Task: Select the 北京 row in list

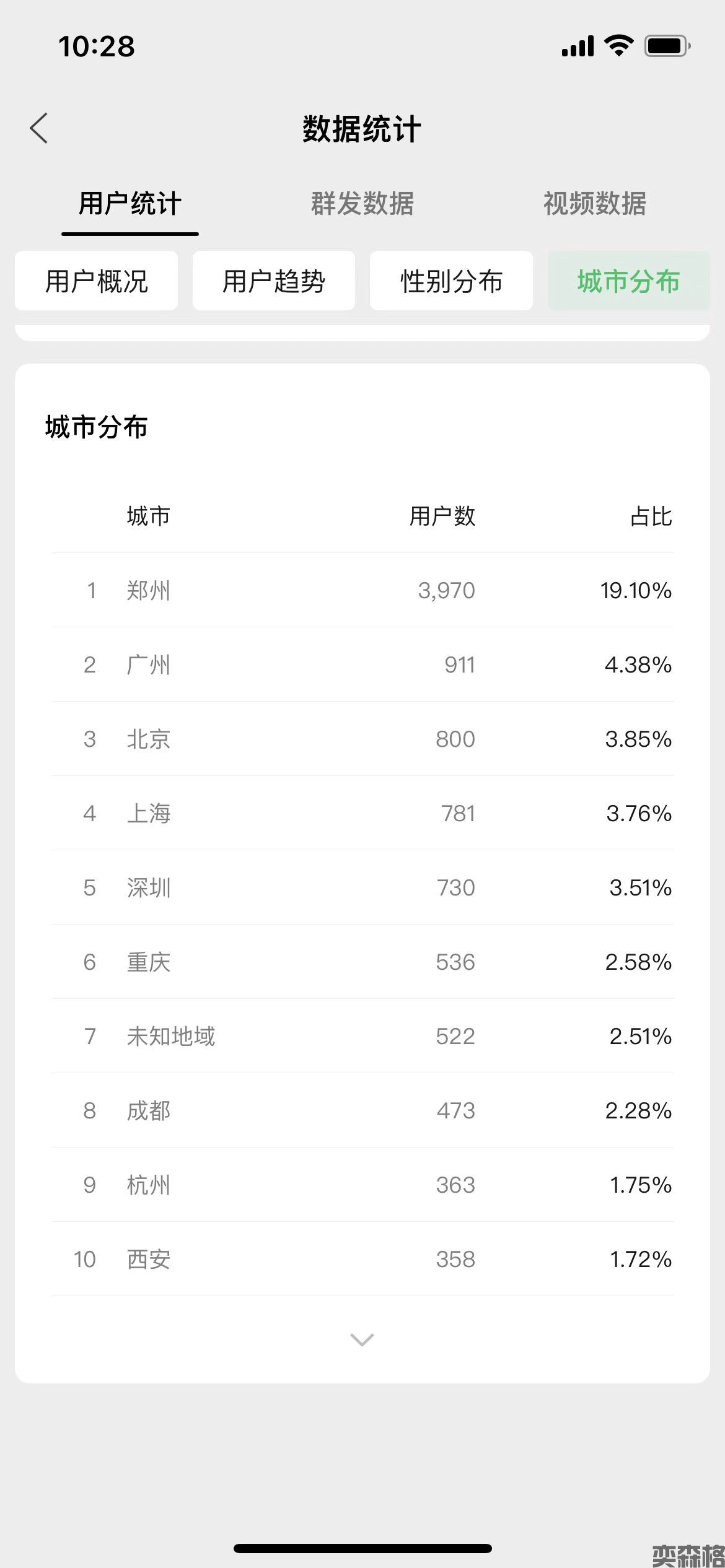Action: coord(362,739)
